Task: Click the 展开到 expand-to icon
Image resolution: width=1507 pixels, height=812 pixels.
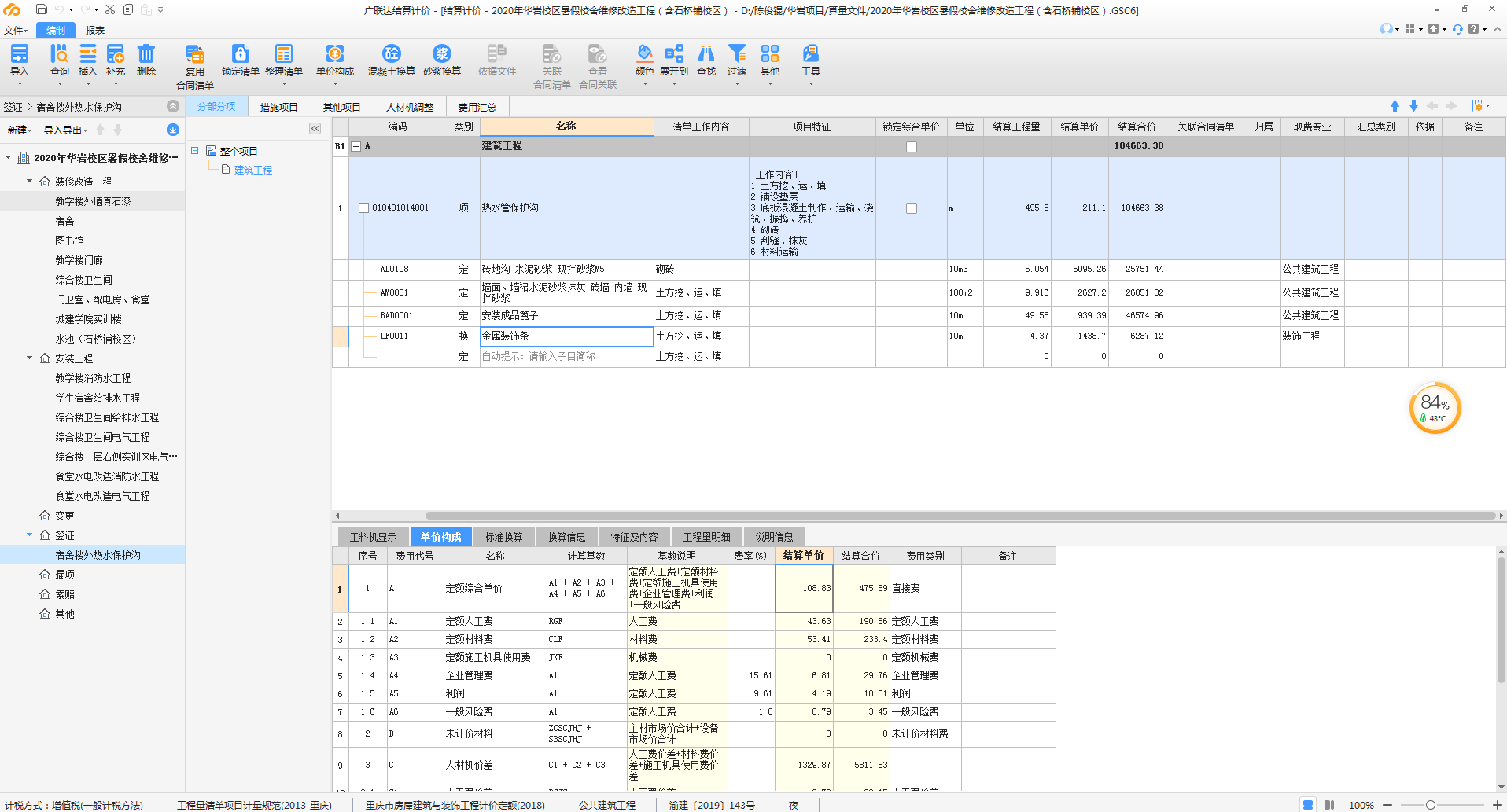Action: pyautogui.click(x=674, y=53)
